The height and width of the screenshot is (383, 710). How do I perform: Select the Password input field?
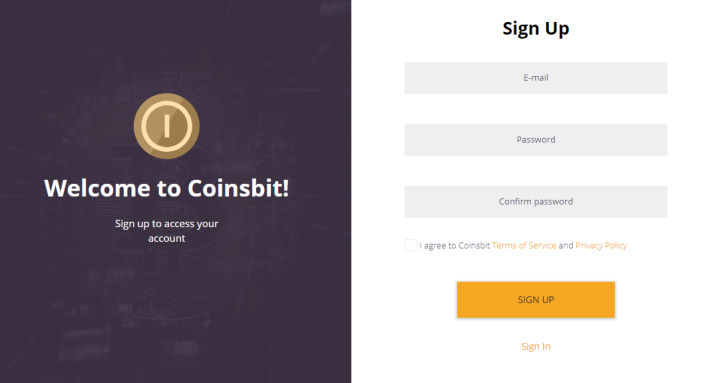[536, 140]
